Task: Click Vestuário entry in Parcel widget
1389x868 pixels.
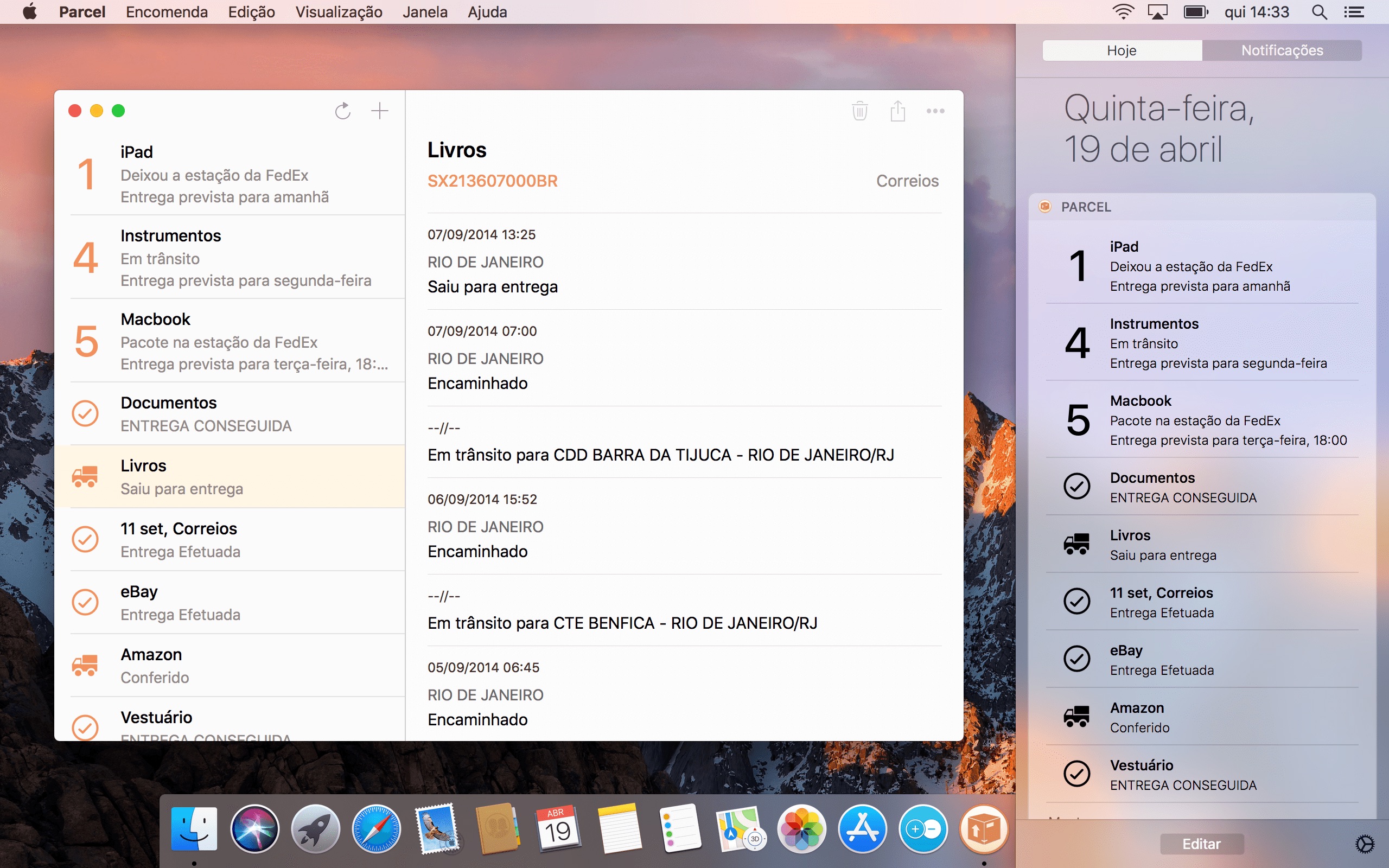Action: 1202,774
